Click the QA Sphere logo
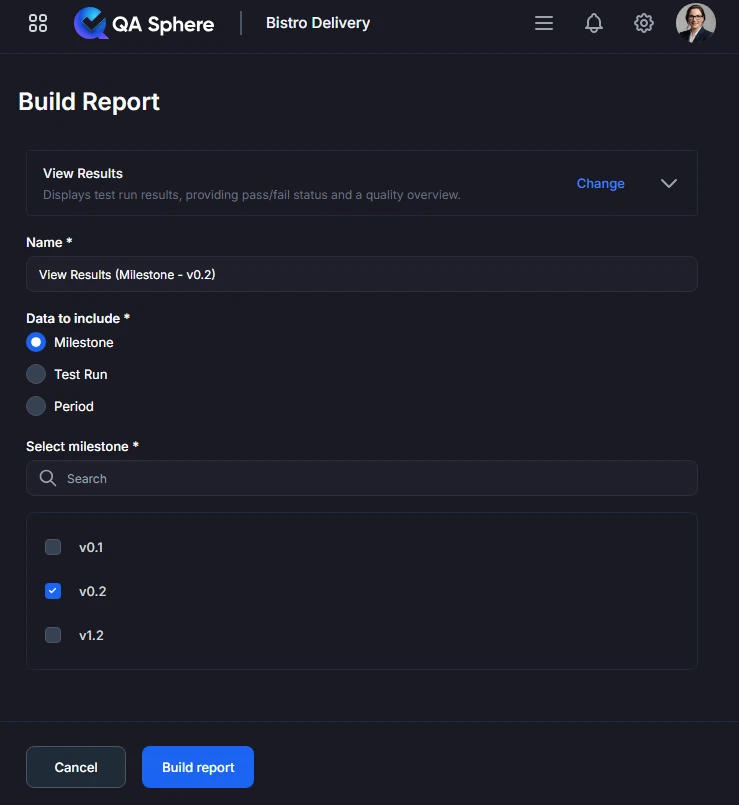 click(x=143, y=23)
